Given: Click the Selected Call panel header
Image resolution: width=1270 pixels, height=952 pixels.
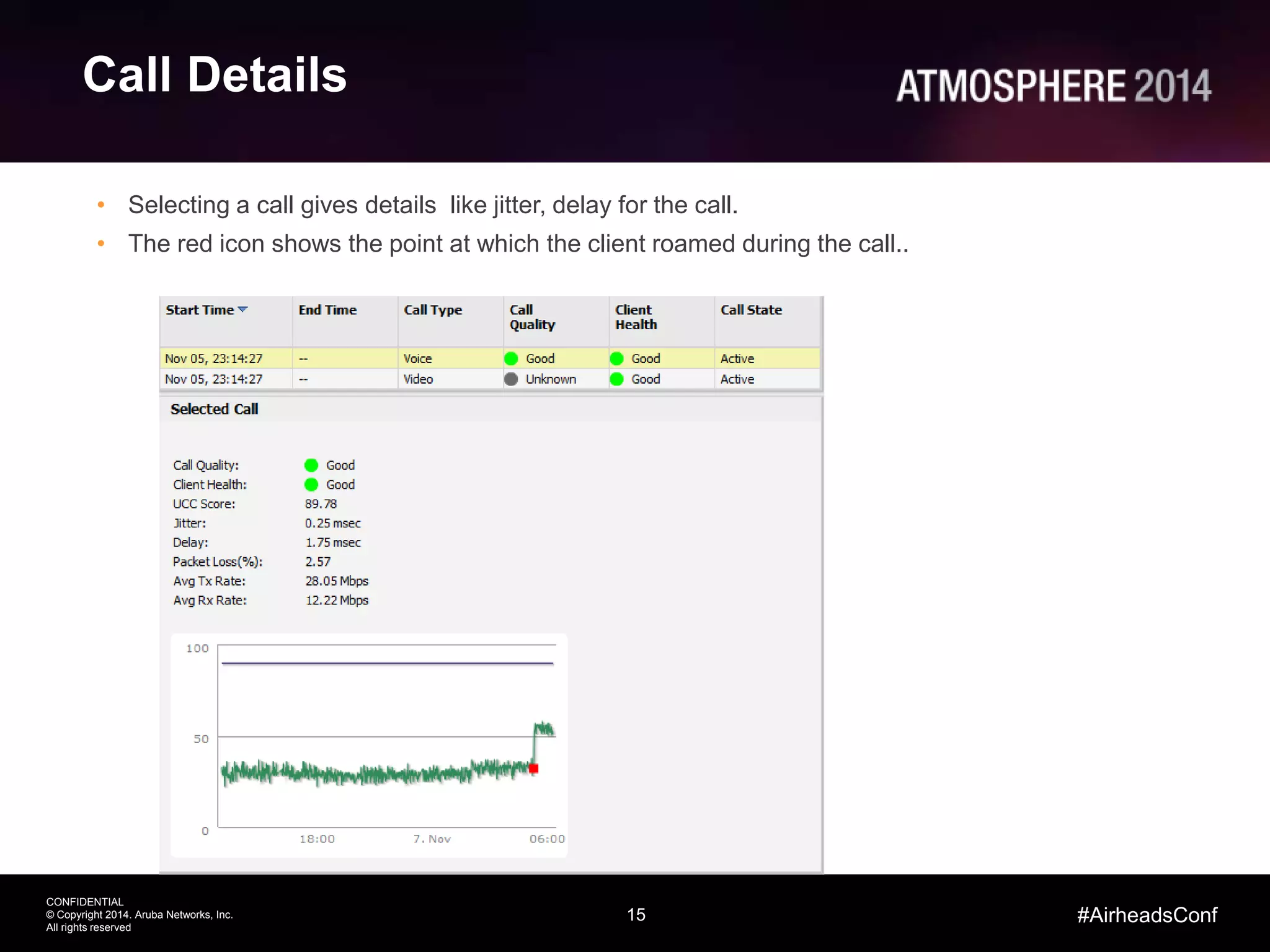Looking at the screenshot, I should pyautogui.click(x=215, y=409).
